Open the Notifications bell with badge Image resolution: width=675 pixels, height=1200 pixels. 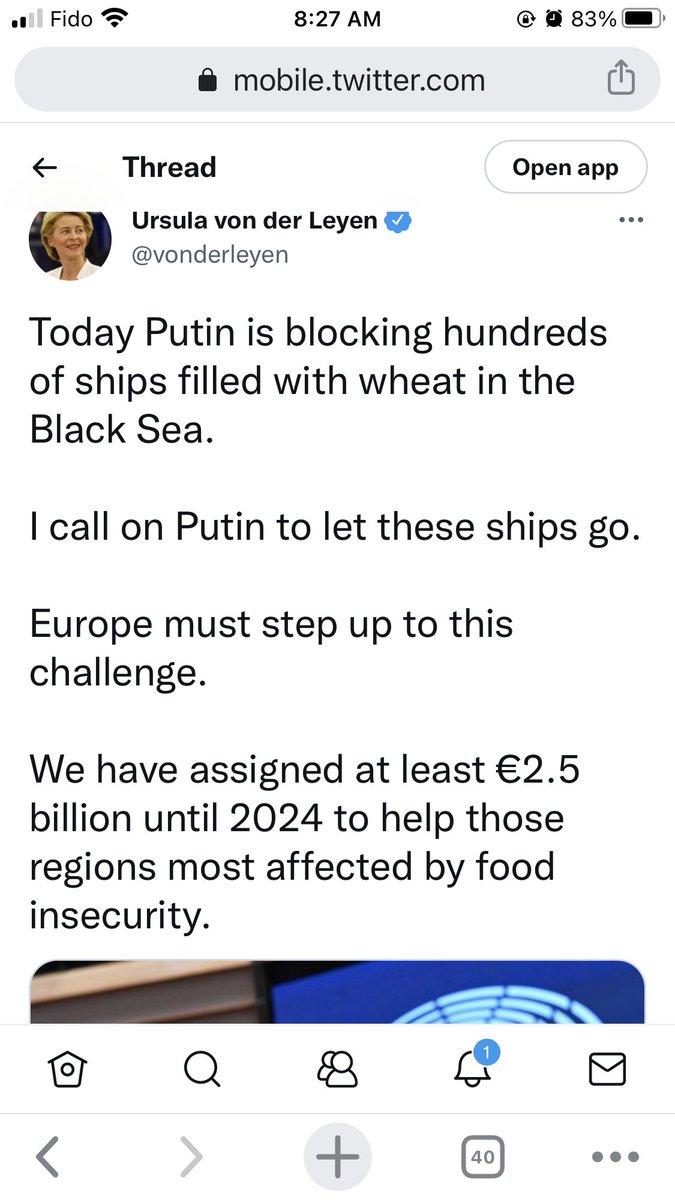pos(472,1070)
